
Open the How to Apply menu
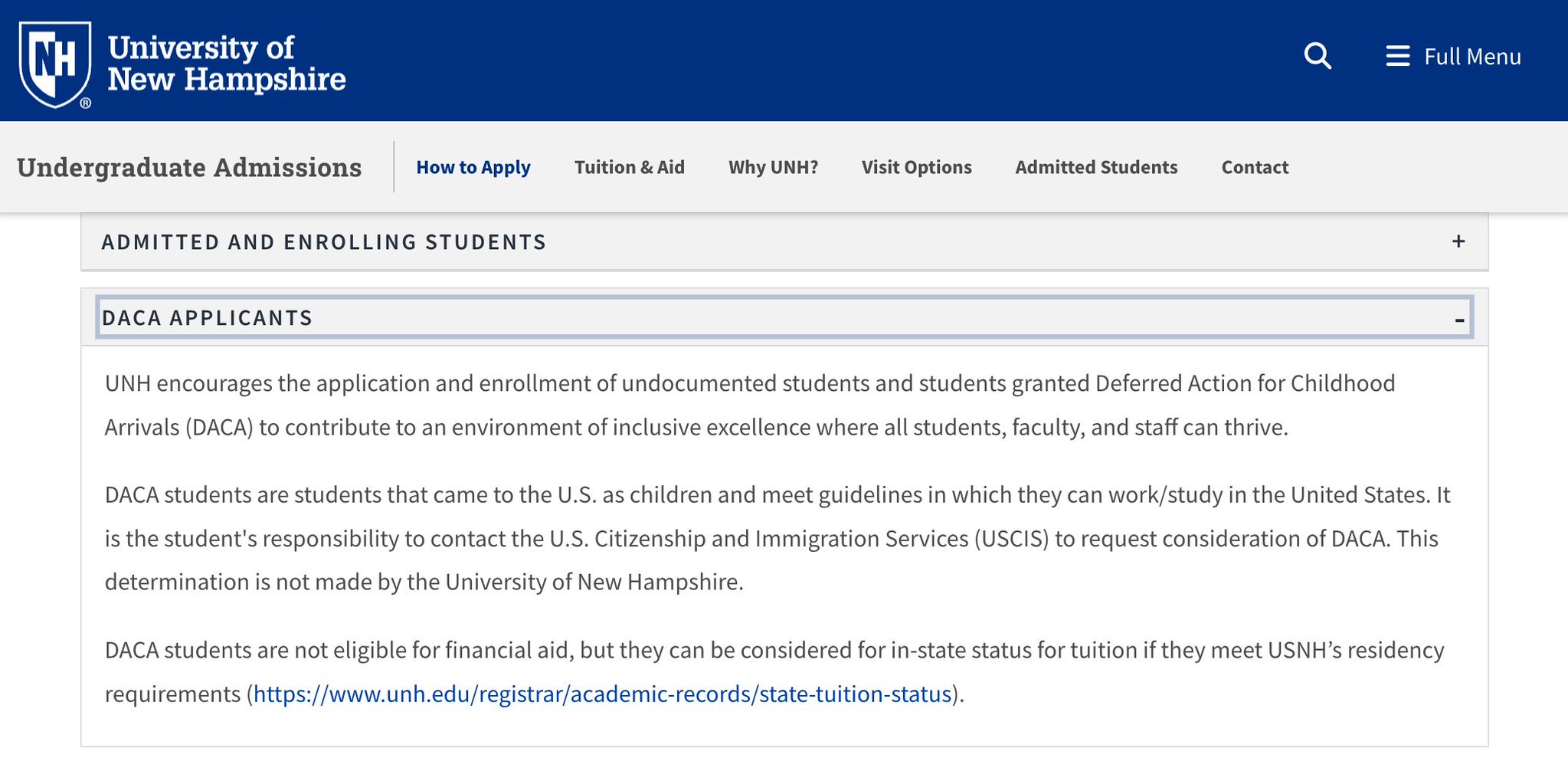473,167
